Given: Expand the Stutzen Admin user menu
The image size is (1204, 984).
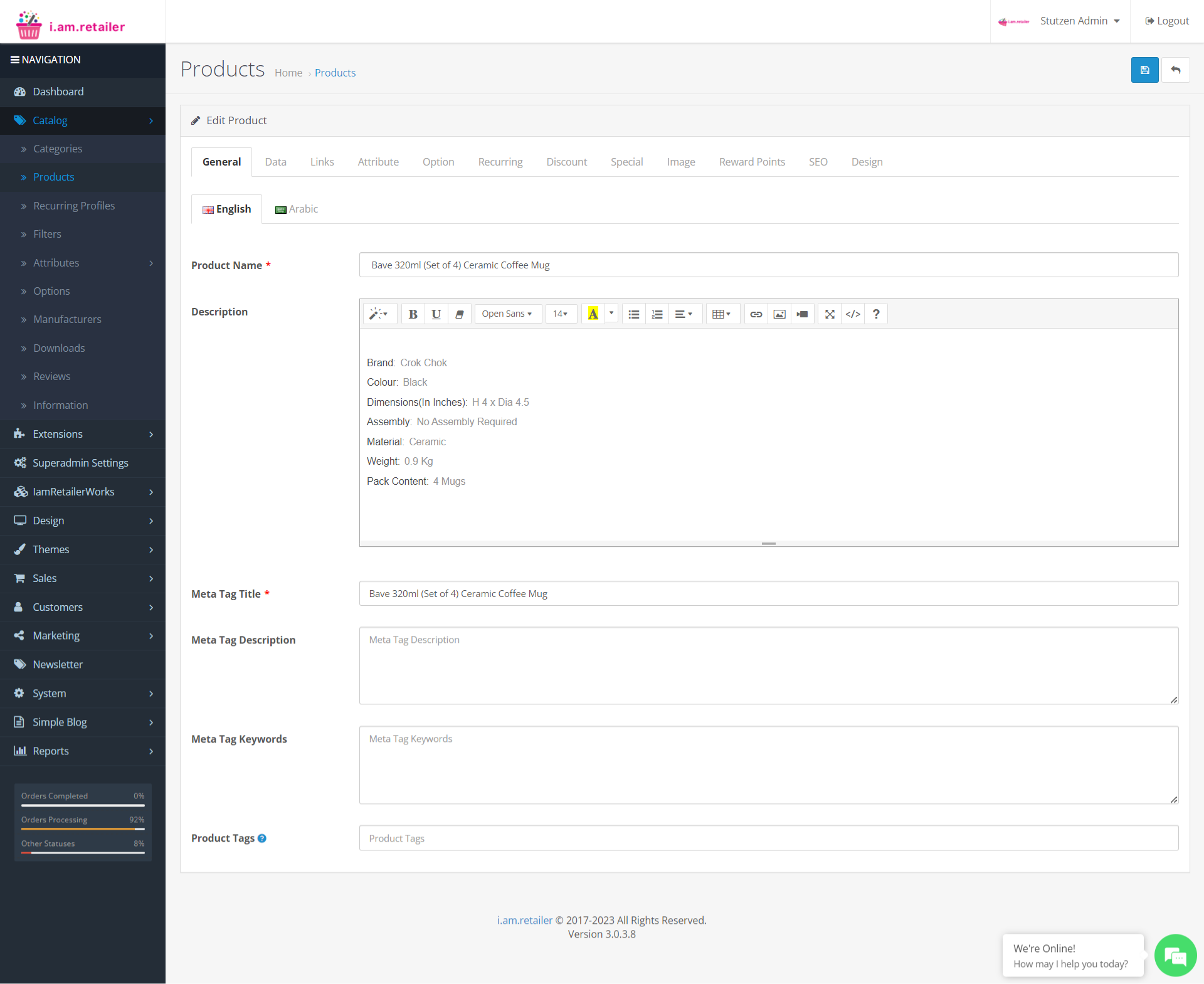Looking at the screenshot, I should tap(1079, 21).
